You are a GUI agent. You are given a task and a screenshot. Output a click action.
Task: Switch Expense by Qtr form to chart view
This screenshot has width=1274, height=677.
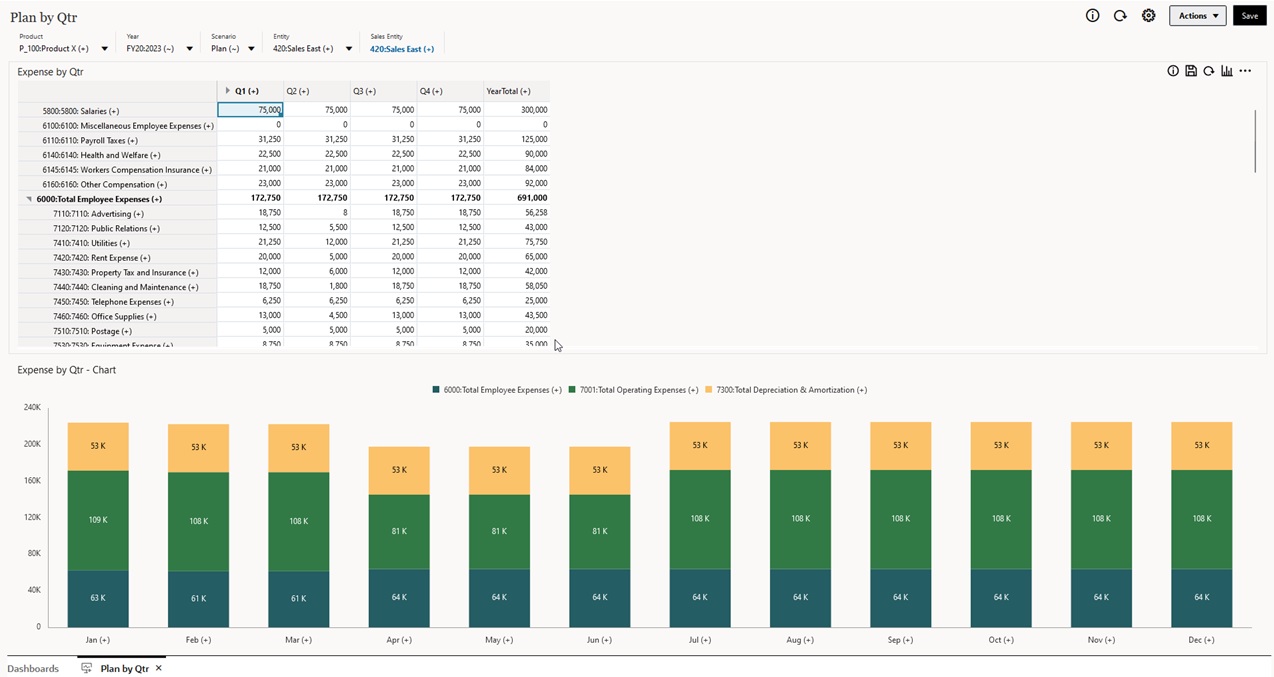[x=1227, y=71]
